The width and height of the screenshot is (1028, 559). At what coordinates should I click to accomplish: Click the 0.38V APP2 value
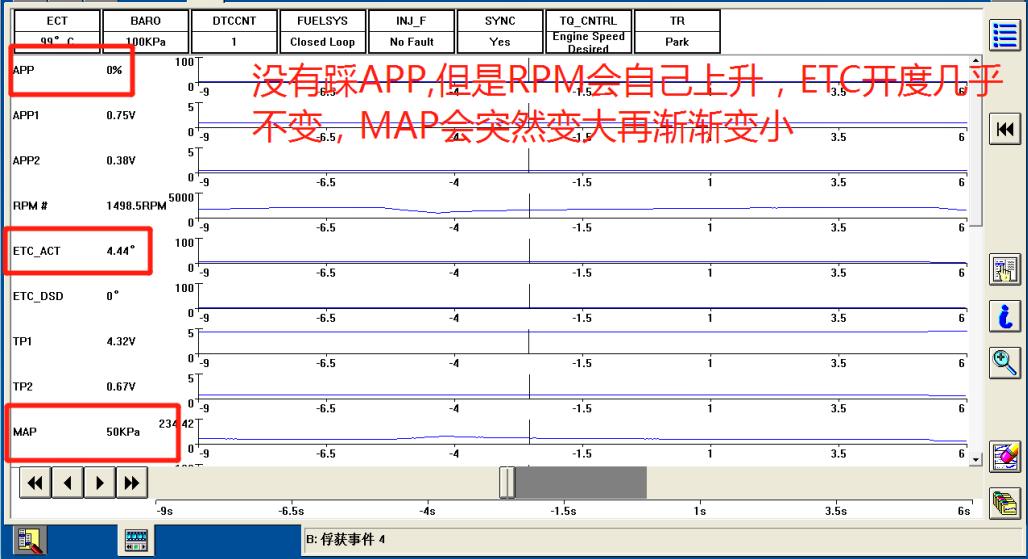click(x=121, y=161)
